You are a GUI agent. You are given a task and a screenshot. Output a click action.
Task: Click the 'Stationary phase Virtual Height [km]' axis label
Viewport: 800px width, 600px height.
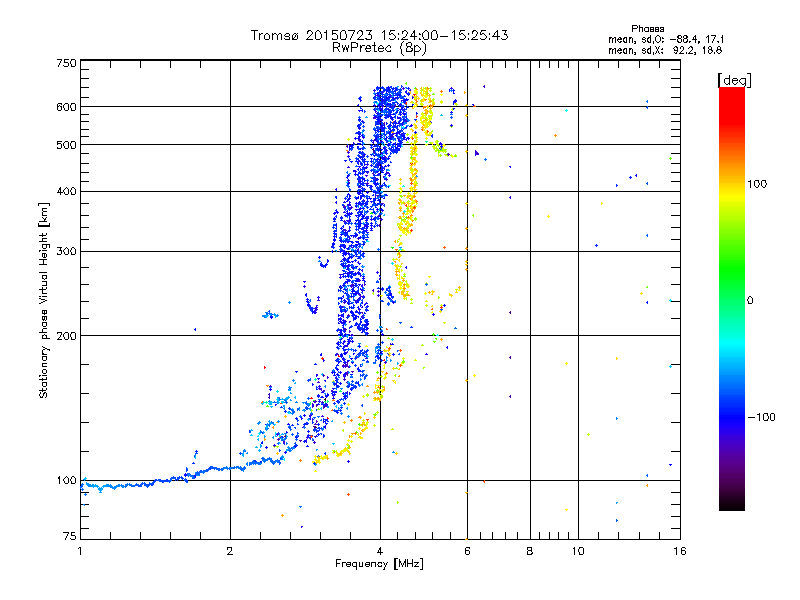[43, 300]
